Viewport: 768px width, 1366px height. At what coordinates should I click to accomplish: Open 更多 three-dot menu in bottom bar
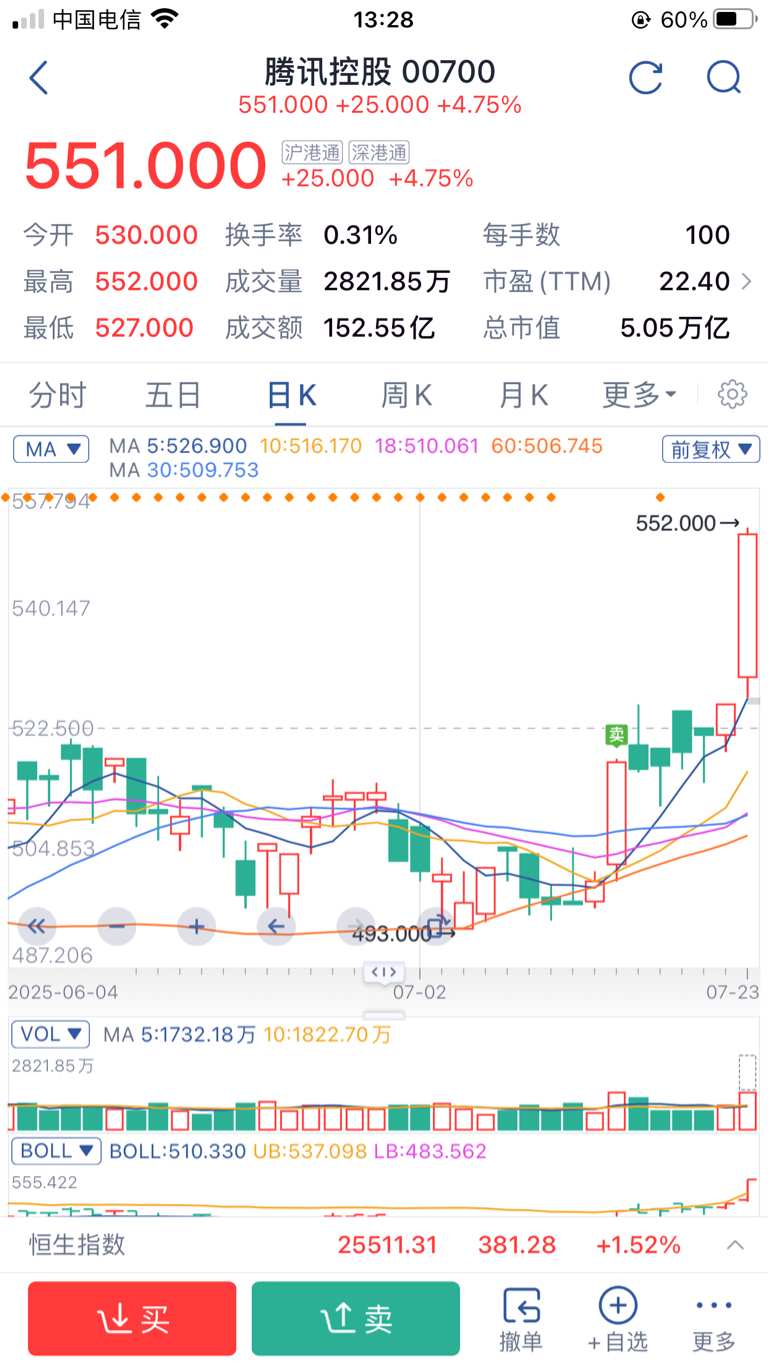pyautogui.click(x=714, y=1320)
